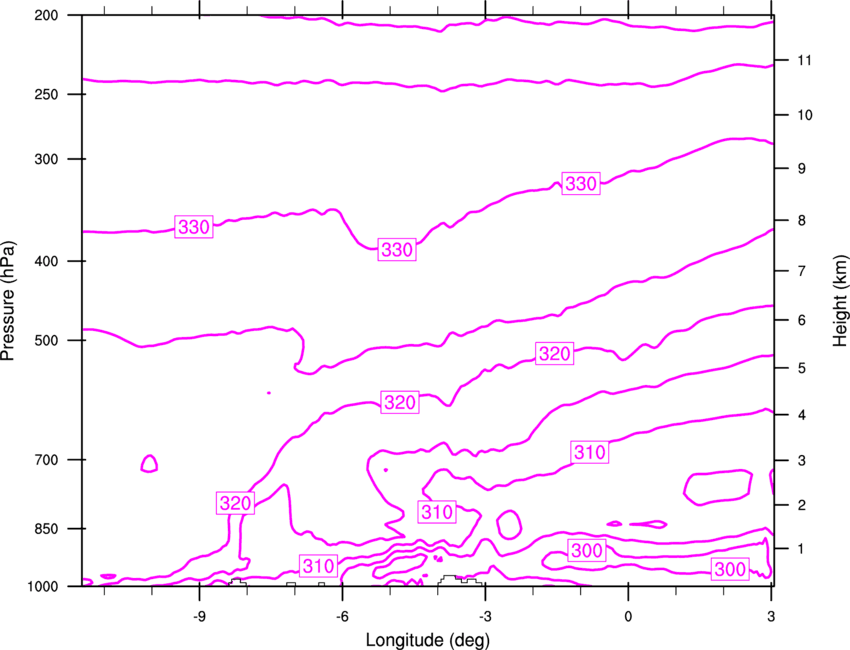This screenshot has height=650, width=850.
Task: Click the 300 contour label near longitude -1
Action: [x=587, y=551]
